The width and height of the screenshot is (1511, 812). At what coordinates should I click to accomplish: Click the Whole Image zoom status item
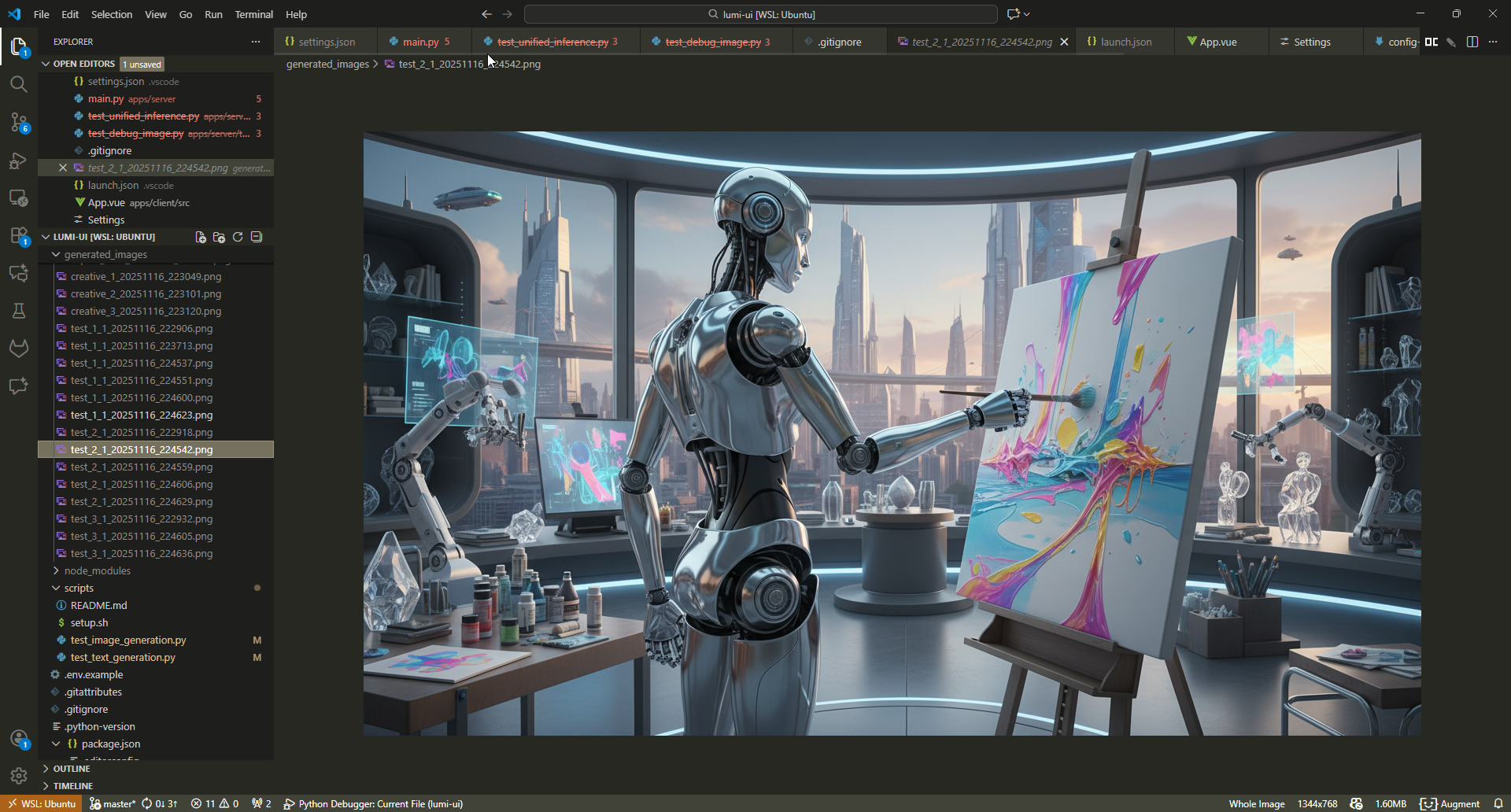(x=1257, y=803)
